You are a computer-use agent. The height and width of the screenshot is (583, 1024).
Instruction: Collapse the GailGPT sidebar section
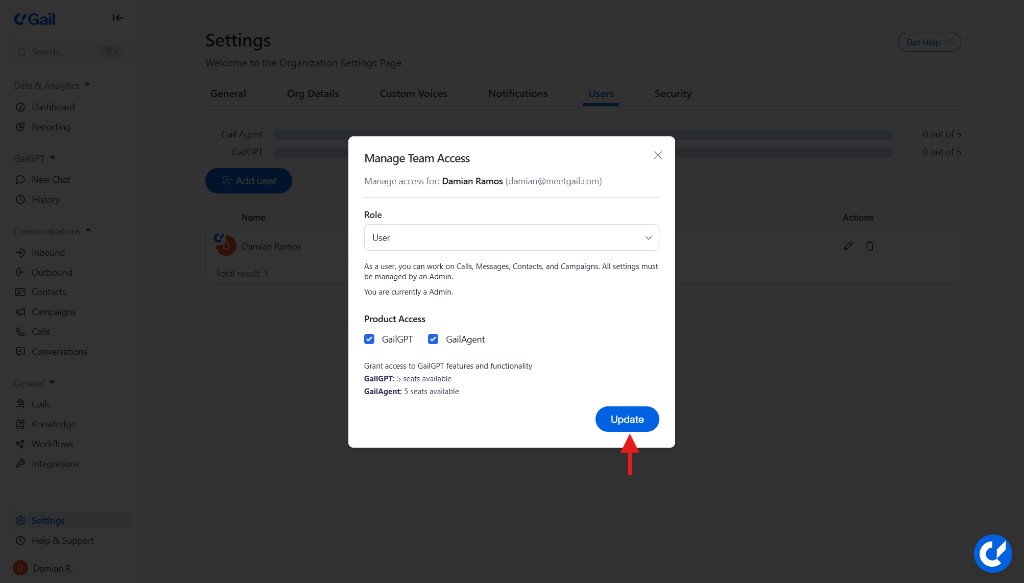34,158
